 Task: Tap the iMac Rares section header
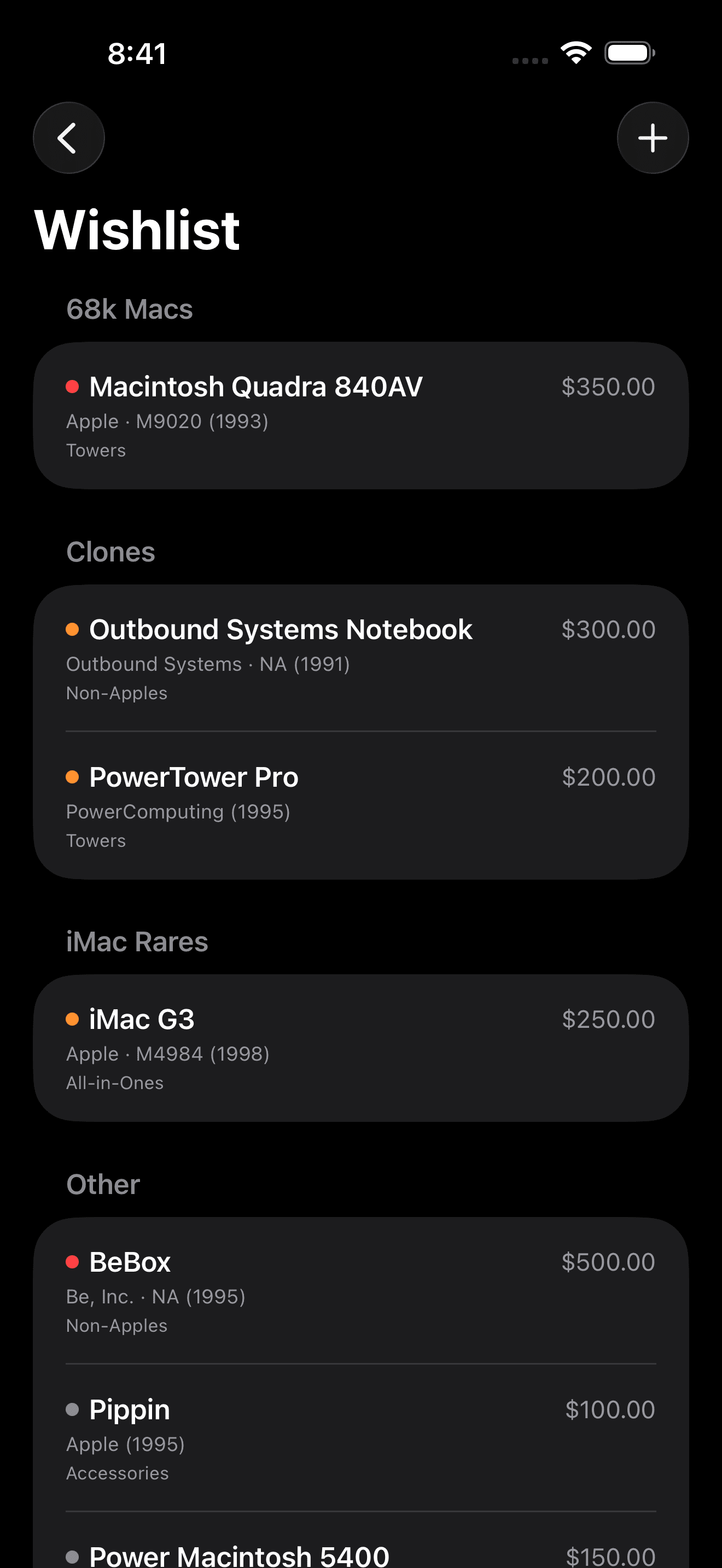point(137,941)
